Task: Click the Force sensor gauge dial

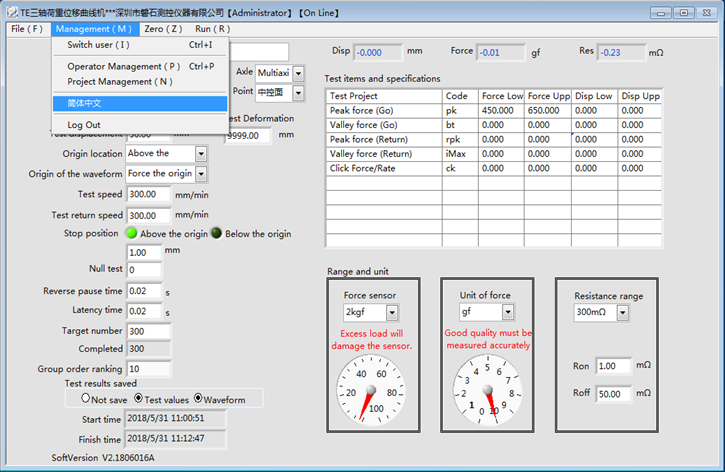Action: (371, 387)
